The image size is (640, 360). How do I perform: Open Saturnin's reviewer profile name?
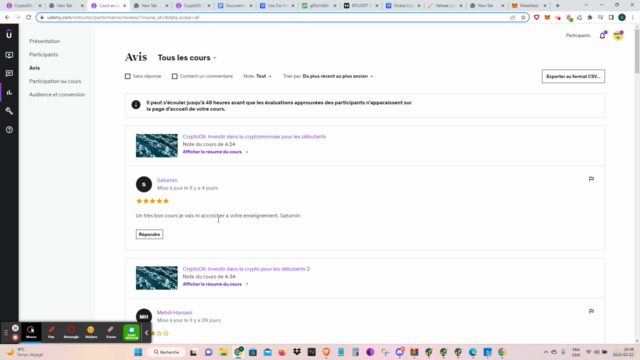(167, 180)
